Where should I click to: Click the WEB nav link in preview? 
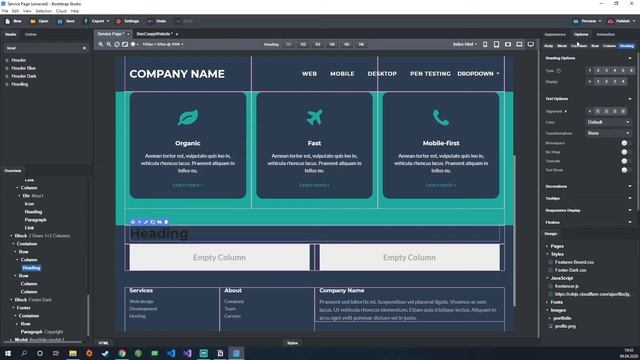point(309,73)
